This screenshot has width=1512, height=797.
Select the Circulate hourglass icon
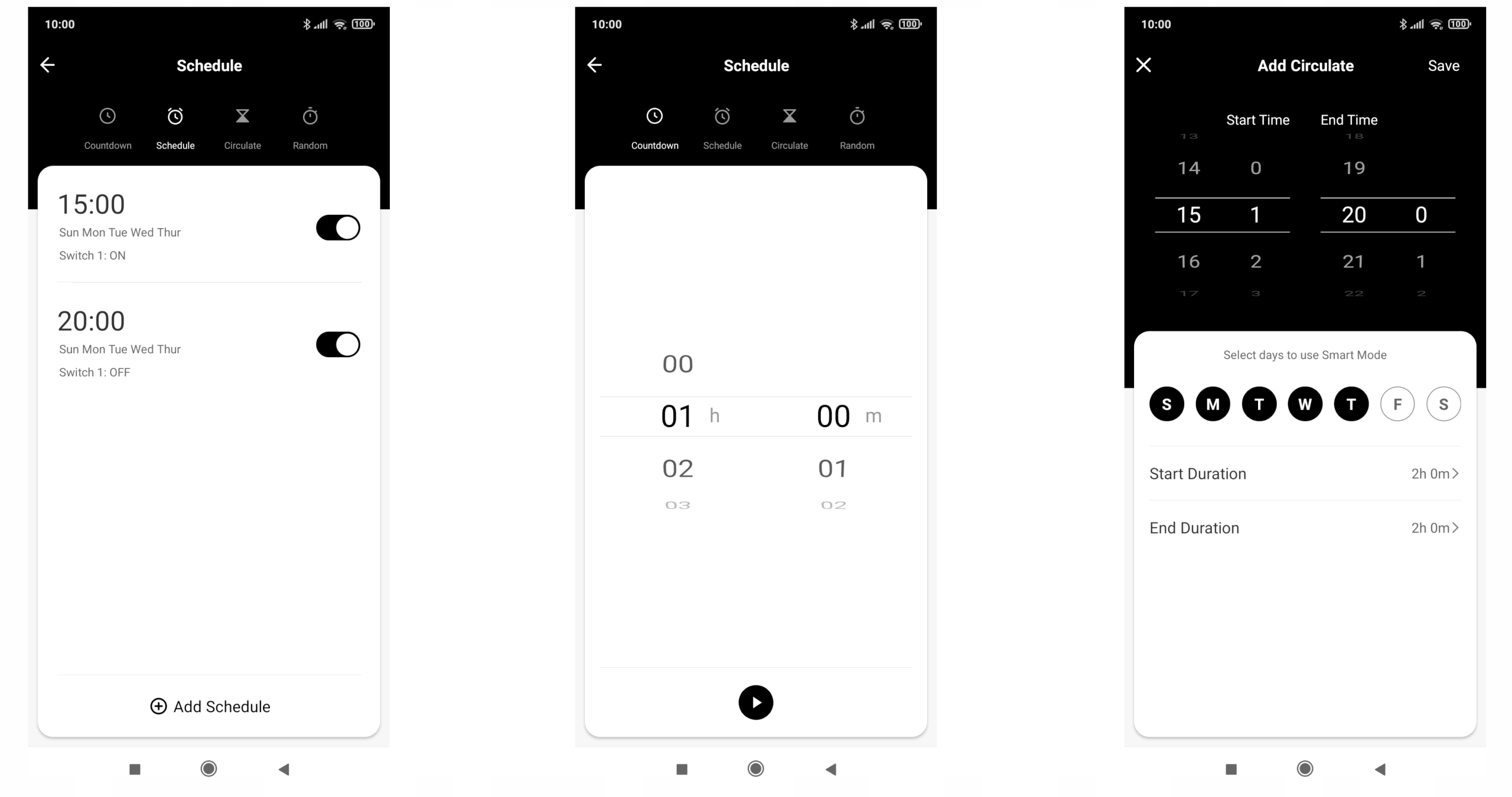tap(242, 116)
